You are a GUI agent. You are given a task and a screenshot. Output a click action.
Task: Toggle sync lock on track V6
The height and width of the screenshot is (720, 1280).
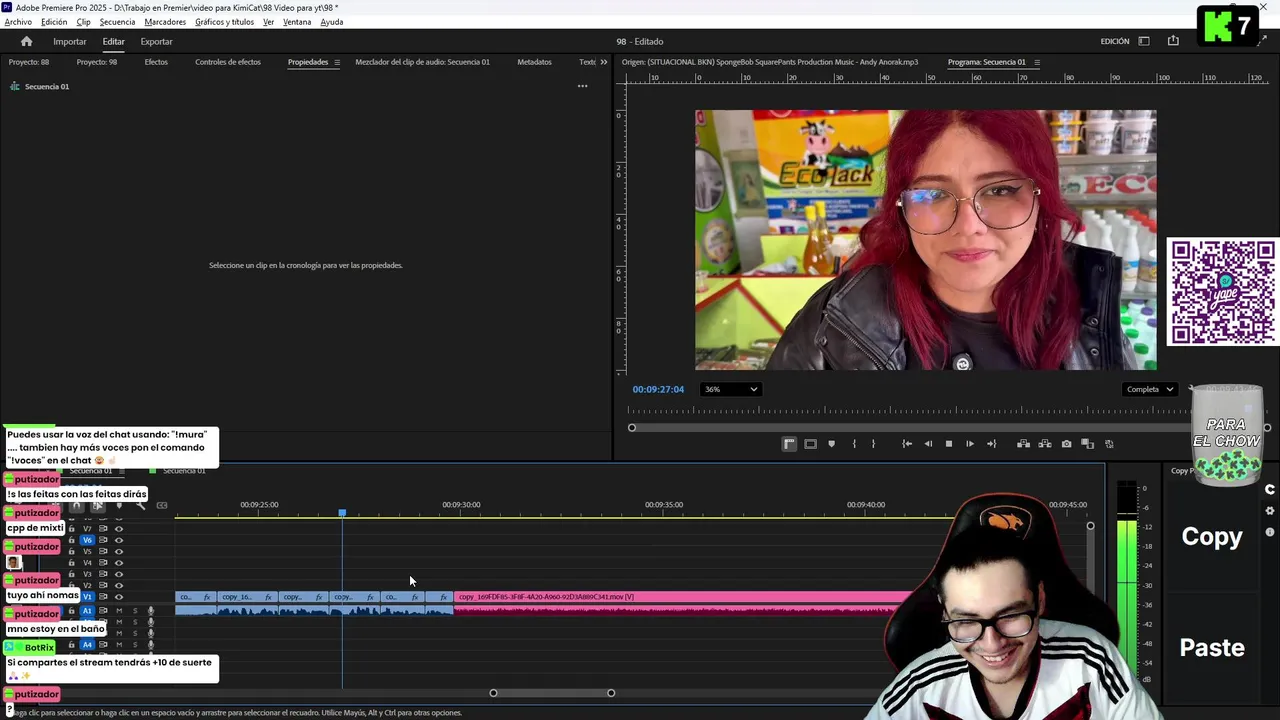click(x=102, y=540)
